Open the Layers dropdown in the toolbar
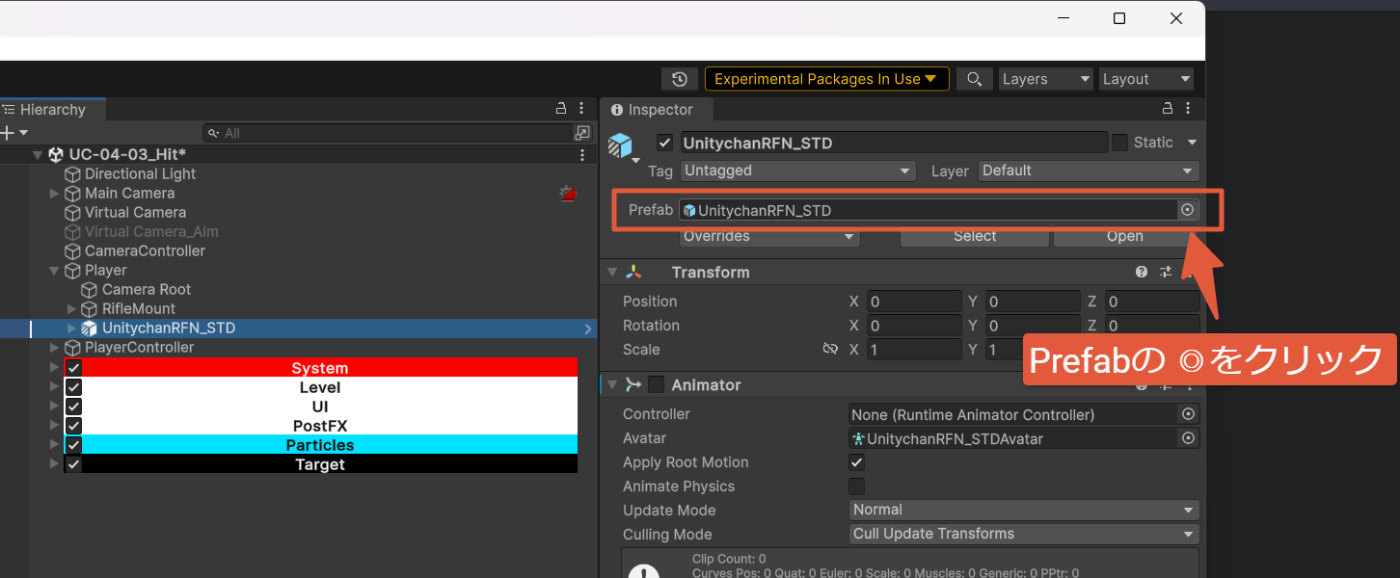 pos(1046,79)
